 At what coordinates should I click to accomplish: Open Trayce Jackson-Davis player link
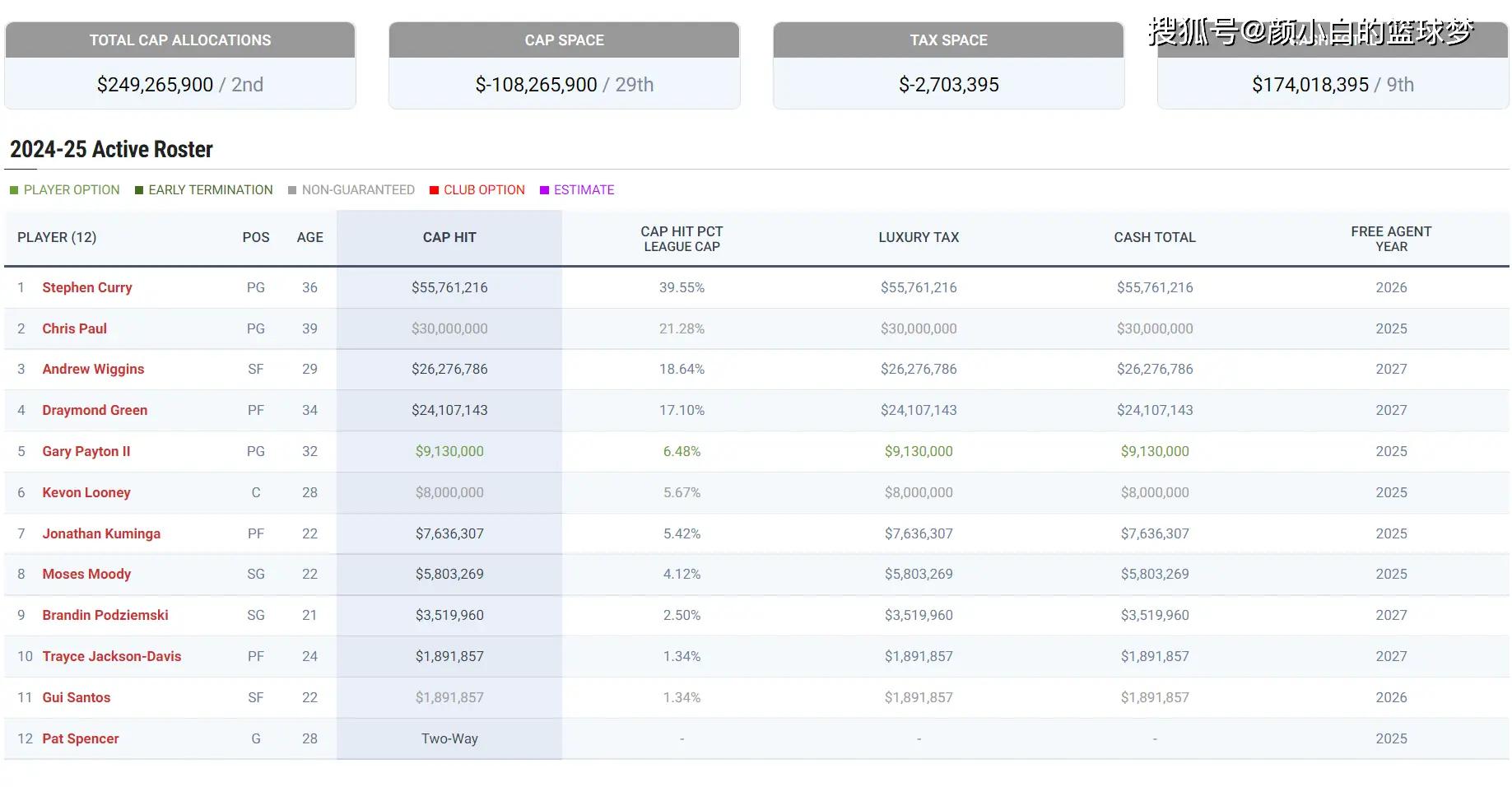point(111,656)
